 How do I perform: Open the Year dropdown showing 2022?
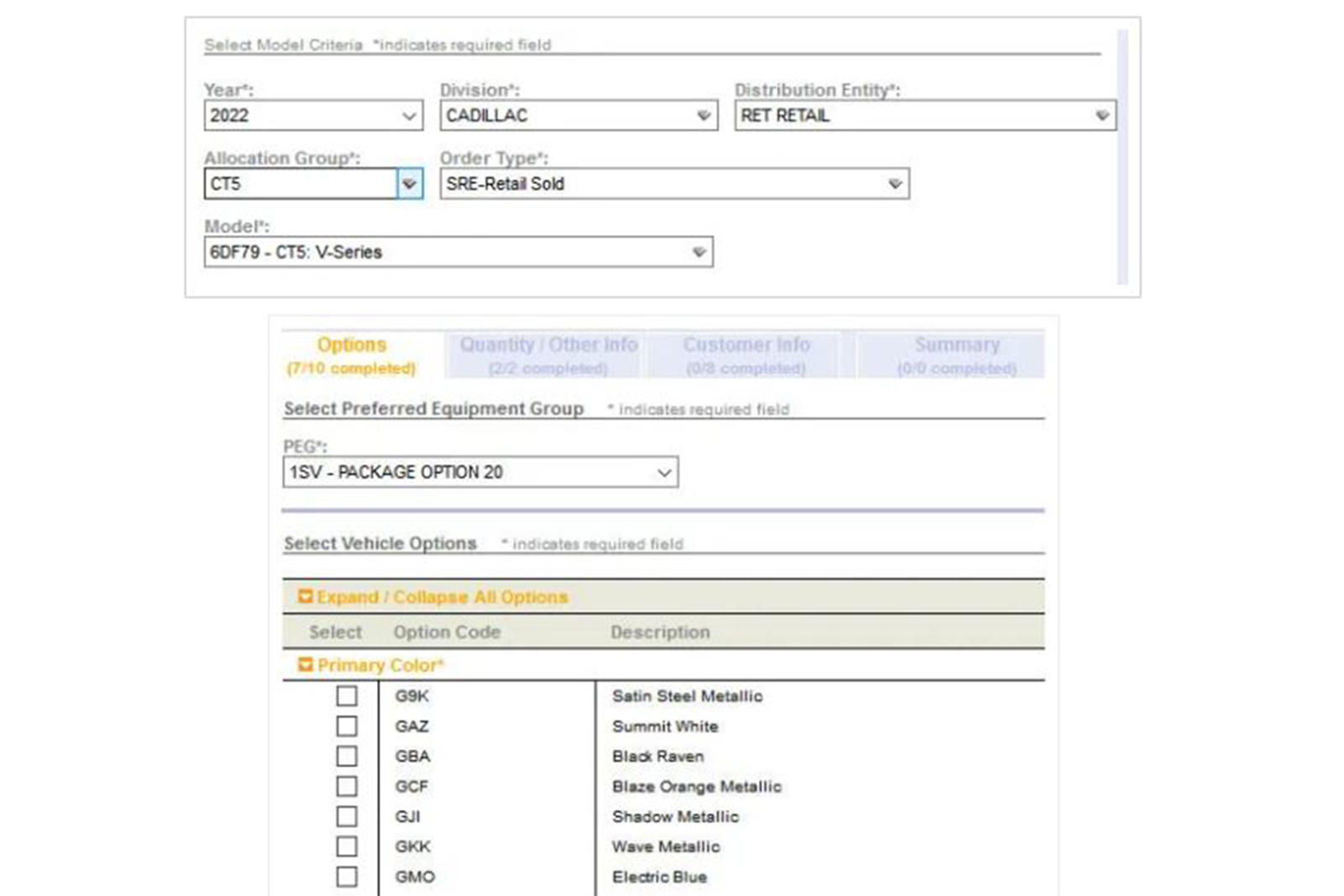(313, 116)
